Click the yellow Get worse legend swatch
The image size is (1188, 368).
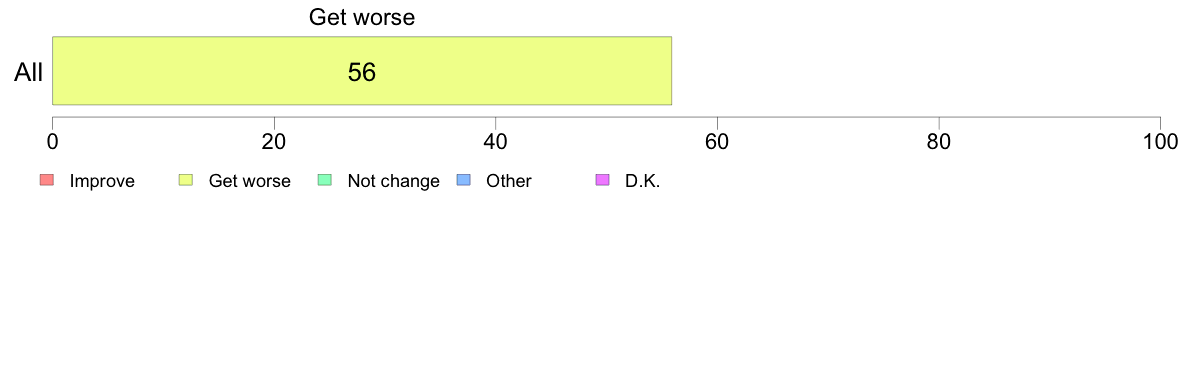186,180
